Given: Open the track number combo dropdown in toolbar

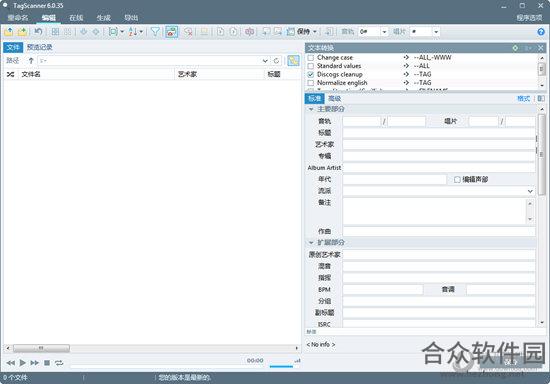Looking at the screenshot, I should (384, 32).
